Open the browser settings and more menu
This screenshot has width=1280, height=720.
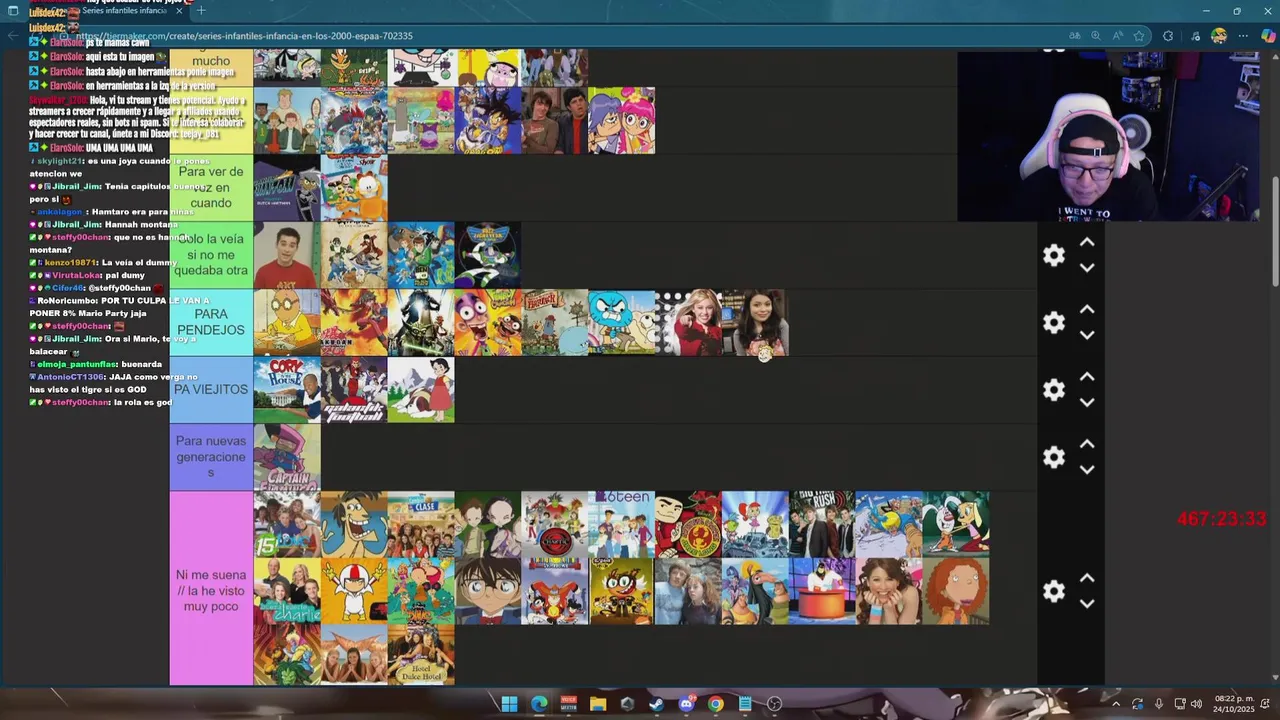1243,36
